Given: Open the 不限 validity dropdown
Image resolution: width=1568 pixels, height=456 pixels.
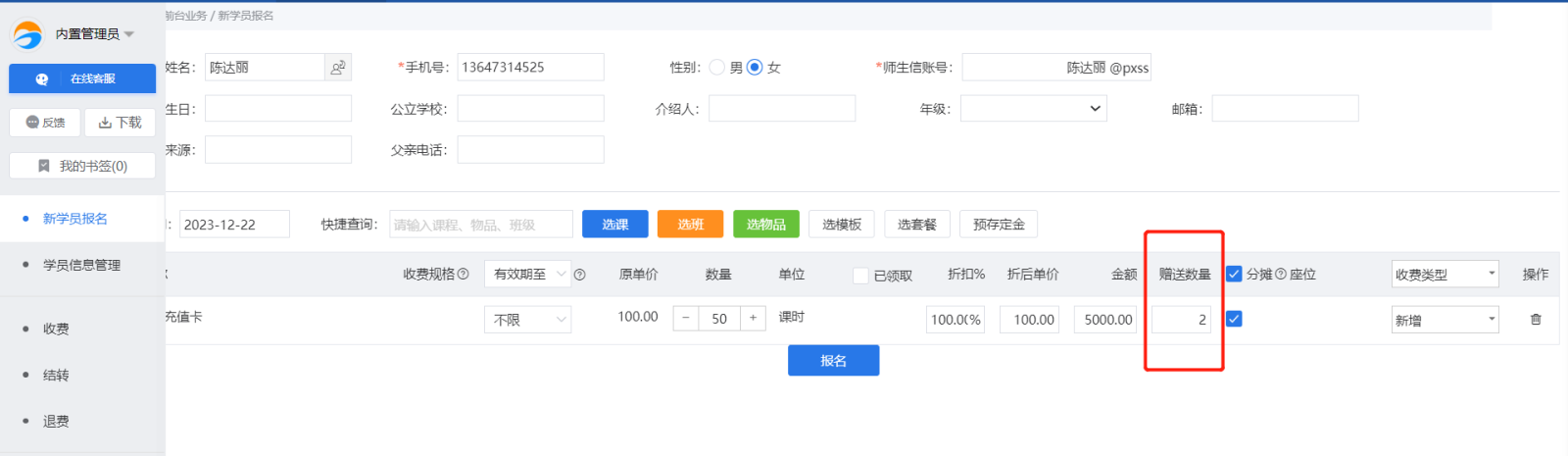Looking at the screenshot, I should pos(527,320).
